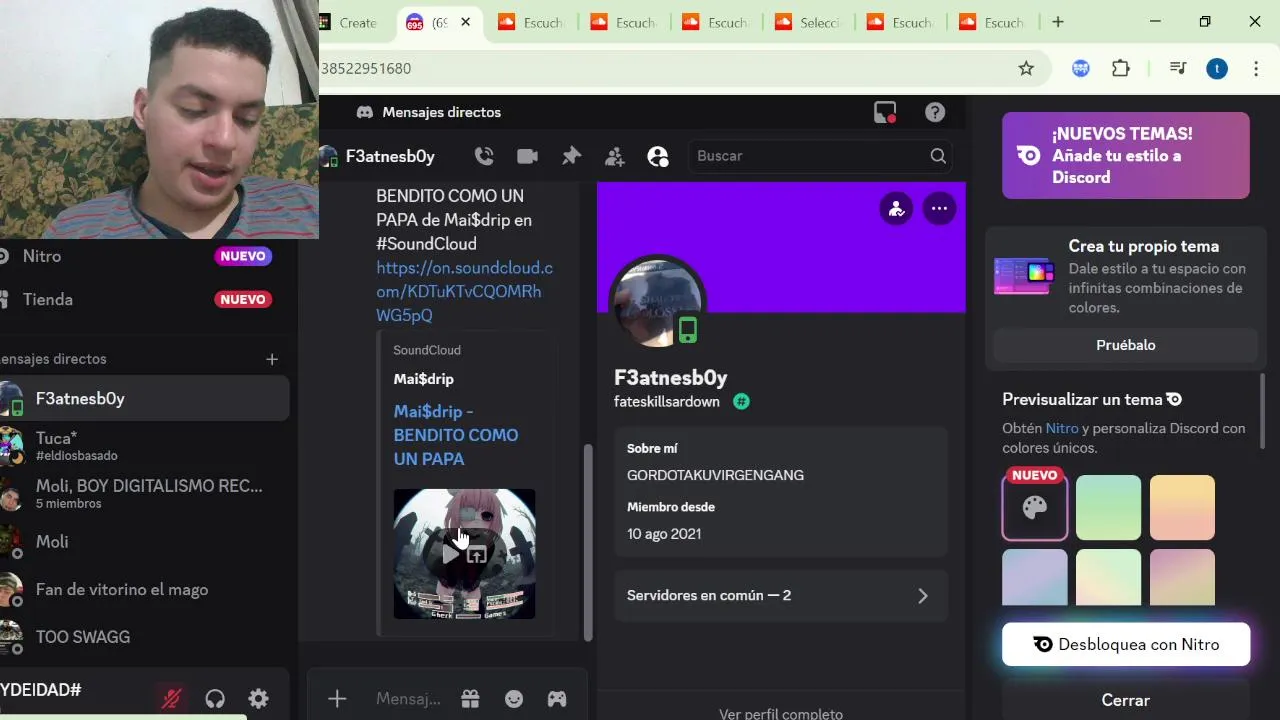Switch to the Selecci SoundCloud tab
Screen dimensions: 1280x720
[811, 22]
